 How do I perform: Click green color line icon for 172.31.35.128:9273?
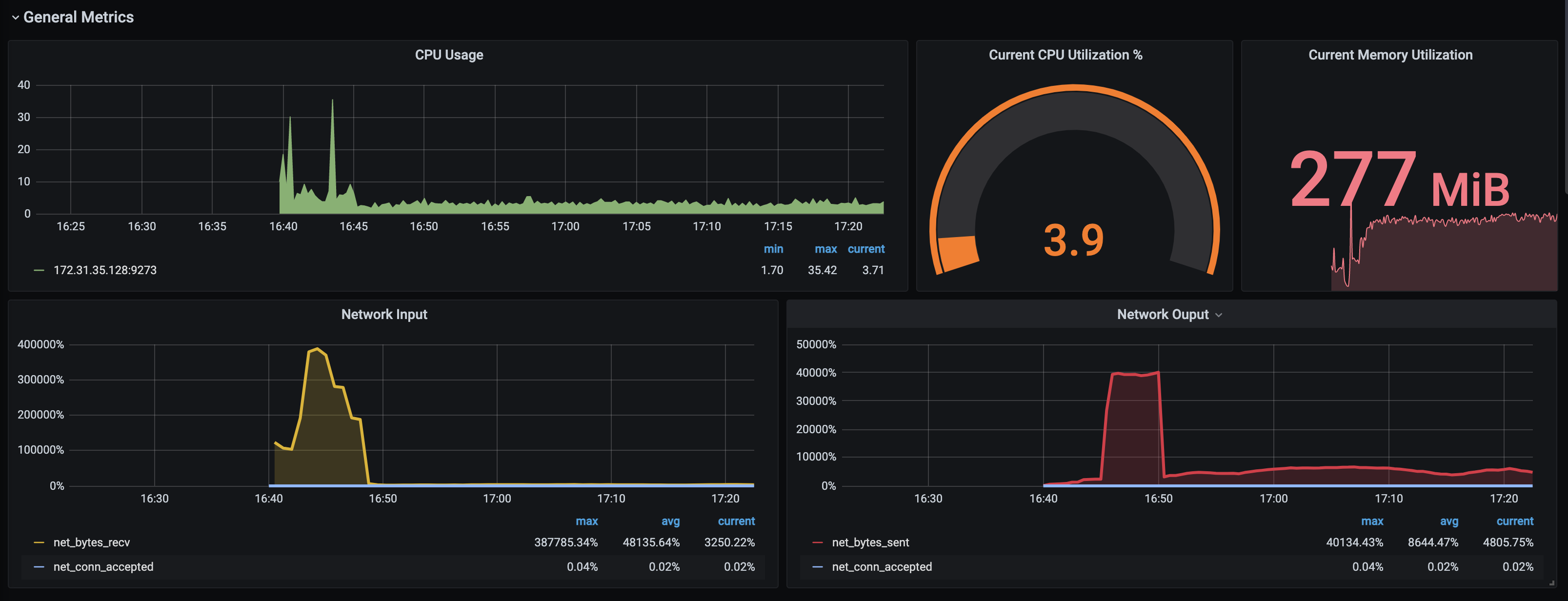(x=39, y=270)
